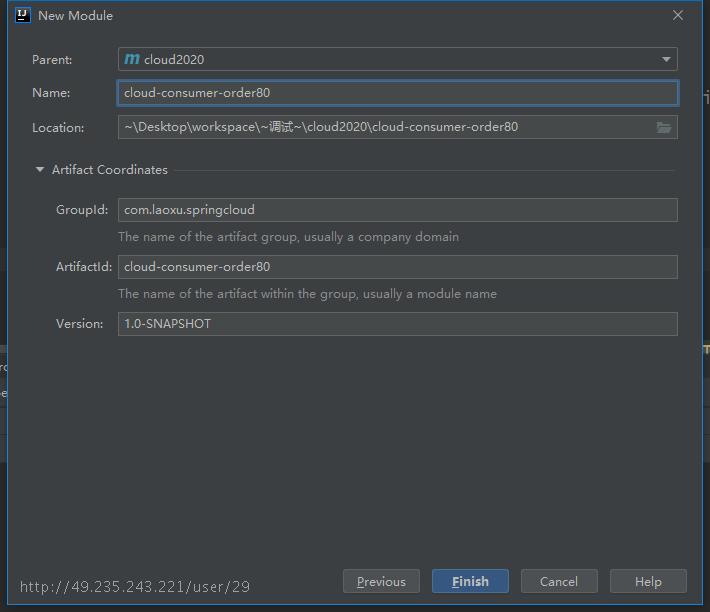The height and width of the screenshot is (612, 710).
Task: Go back with the Previous button
Action: [381, 581]
